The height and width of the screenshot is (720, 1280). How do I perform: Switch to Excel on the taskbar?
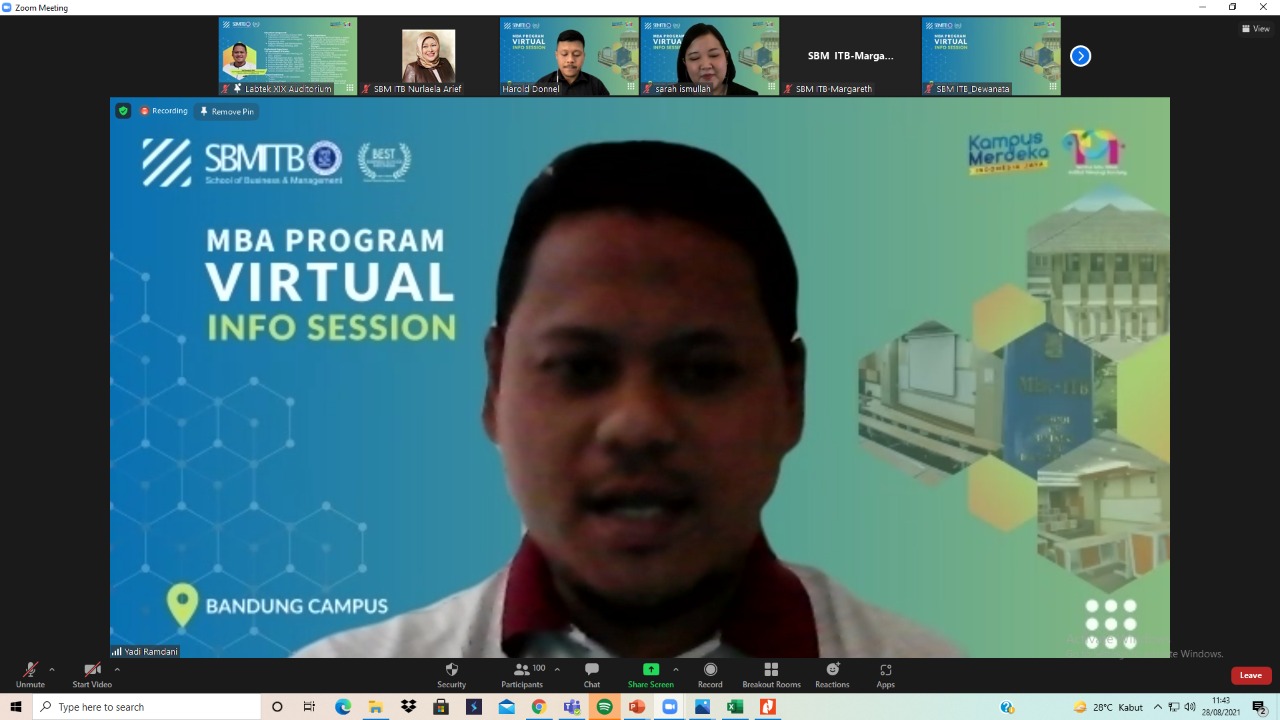click(735, 707)
